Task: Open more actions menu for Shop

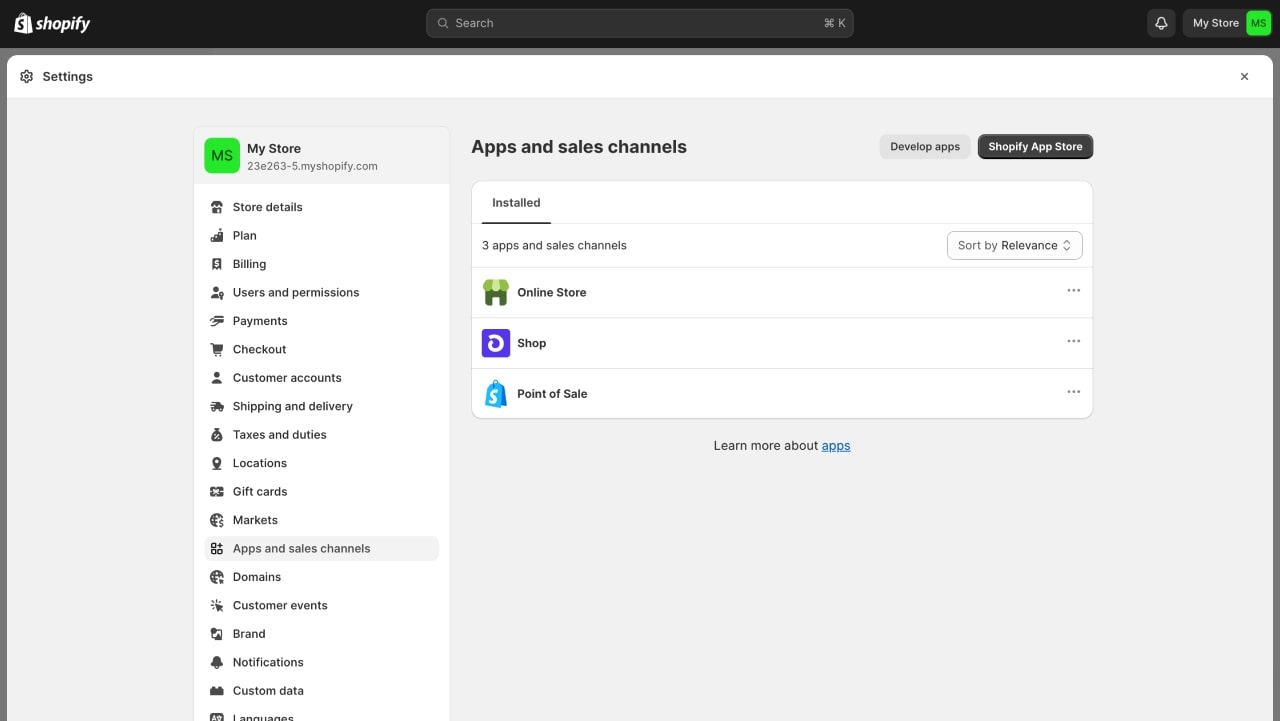Action: click(x=1073, y=342)
